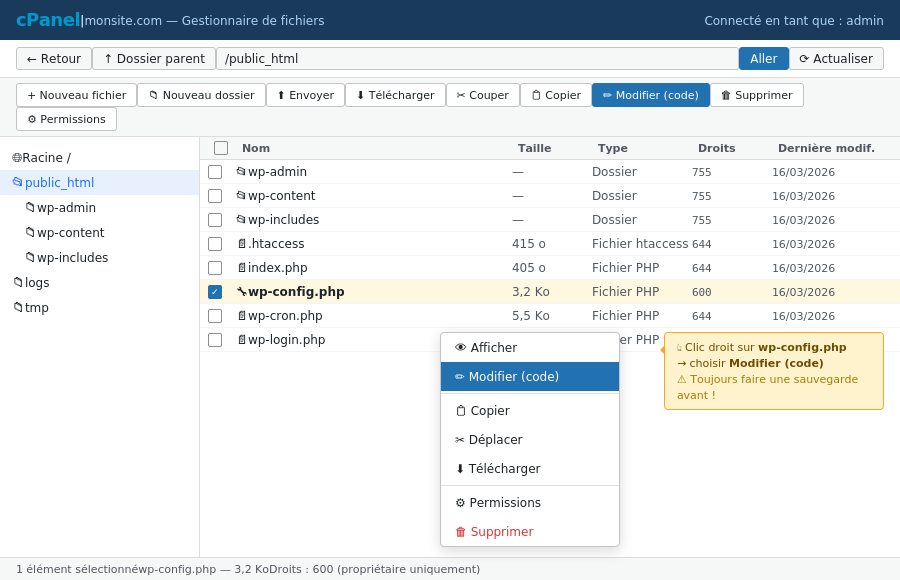Create a Nouveau dossier
The image size is (900, 580).
tap(201, 95)
